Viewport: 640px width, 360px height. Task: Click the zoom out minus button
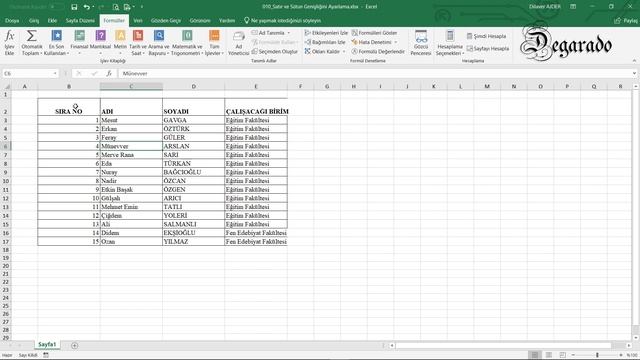(573, 355)
